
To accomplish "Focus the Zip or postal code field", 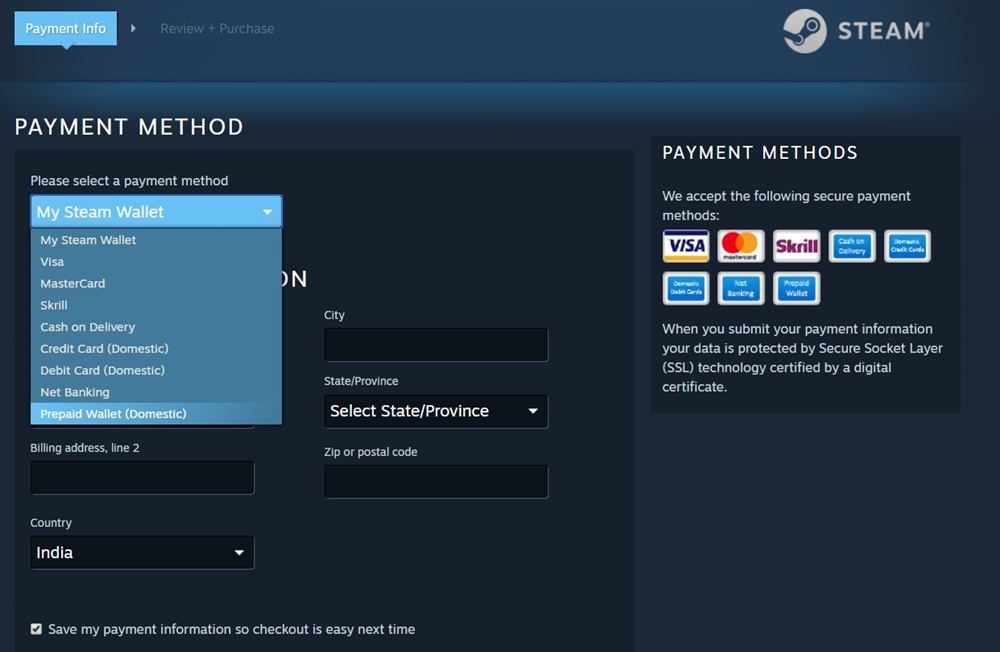I will (x=436, y=482).
